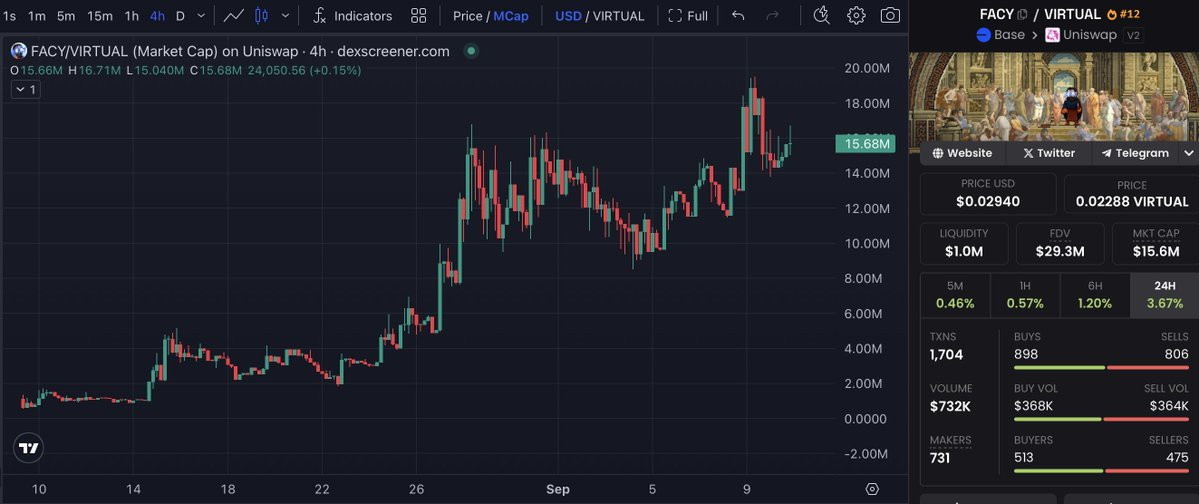Click the Uniswap DEX icon
This screenshot has height=504, width=1199.
pyautogui.click(x=1052, y=34)
